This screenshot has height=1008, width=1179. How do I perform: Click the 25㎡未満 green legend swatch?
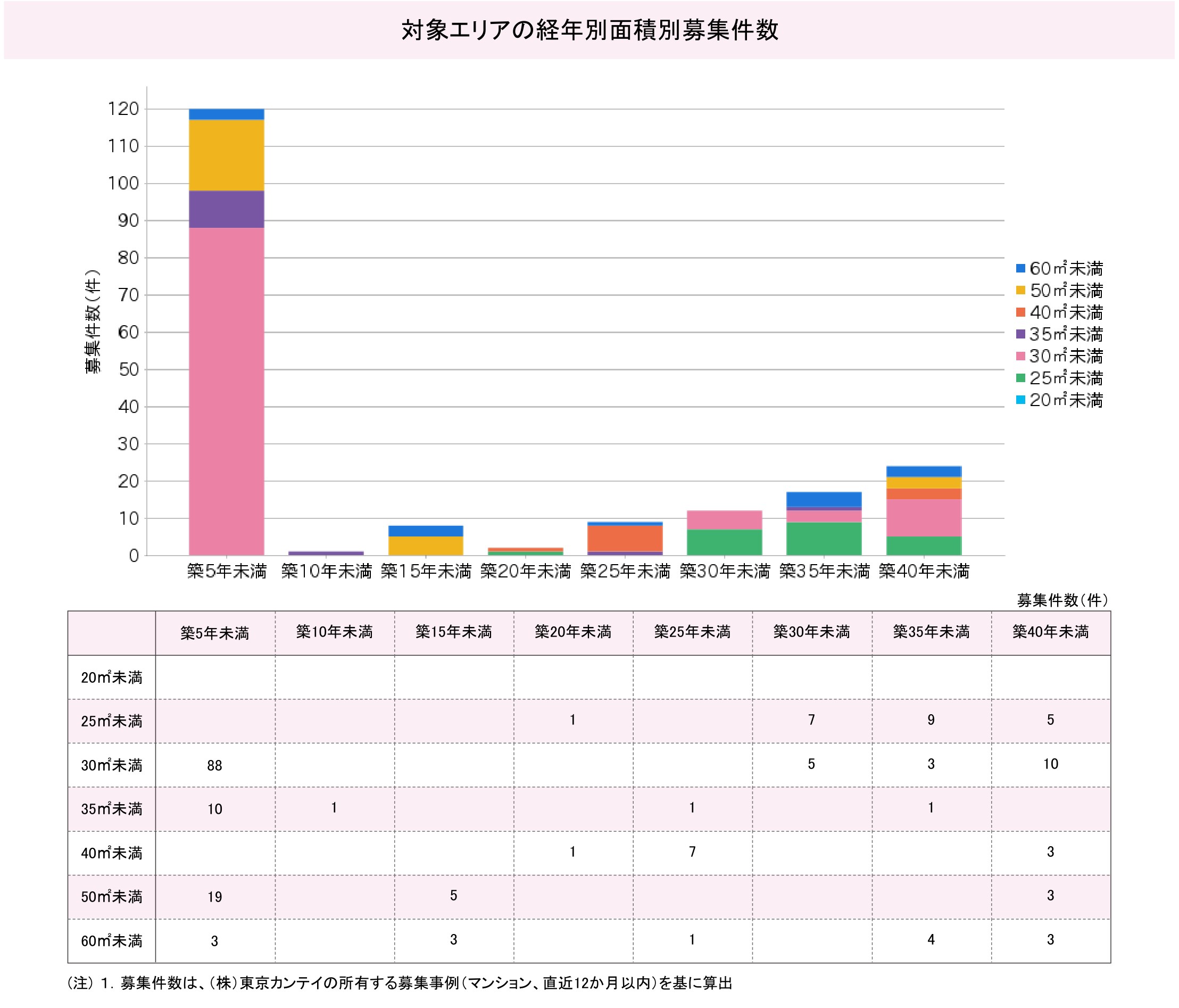click(x=1021, y=378)
